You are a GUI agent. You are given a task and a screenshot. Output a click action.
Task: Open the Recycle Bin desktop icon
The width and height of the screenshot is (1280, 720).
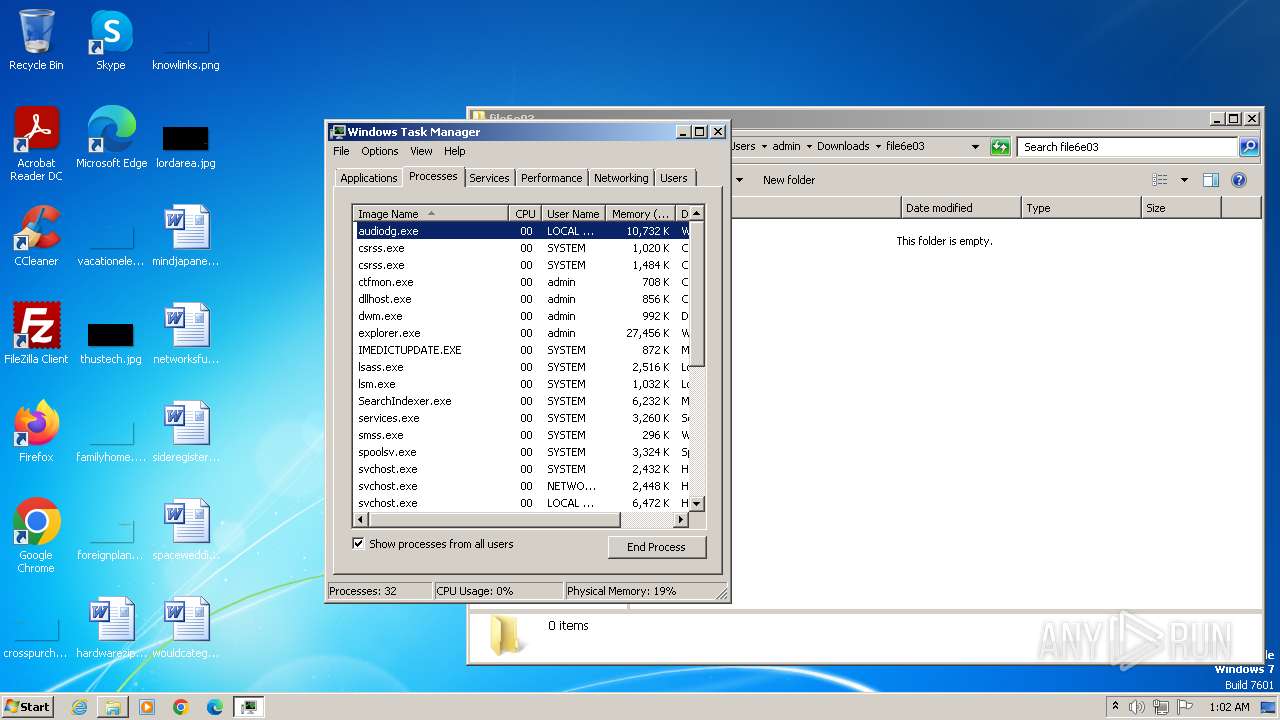(36, 40)
